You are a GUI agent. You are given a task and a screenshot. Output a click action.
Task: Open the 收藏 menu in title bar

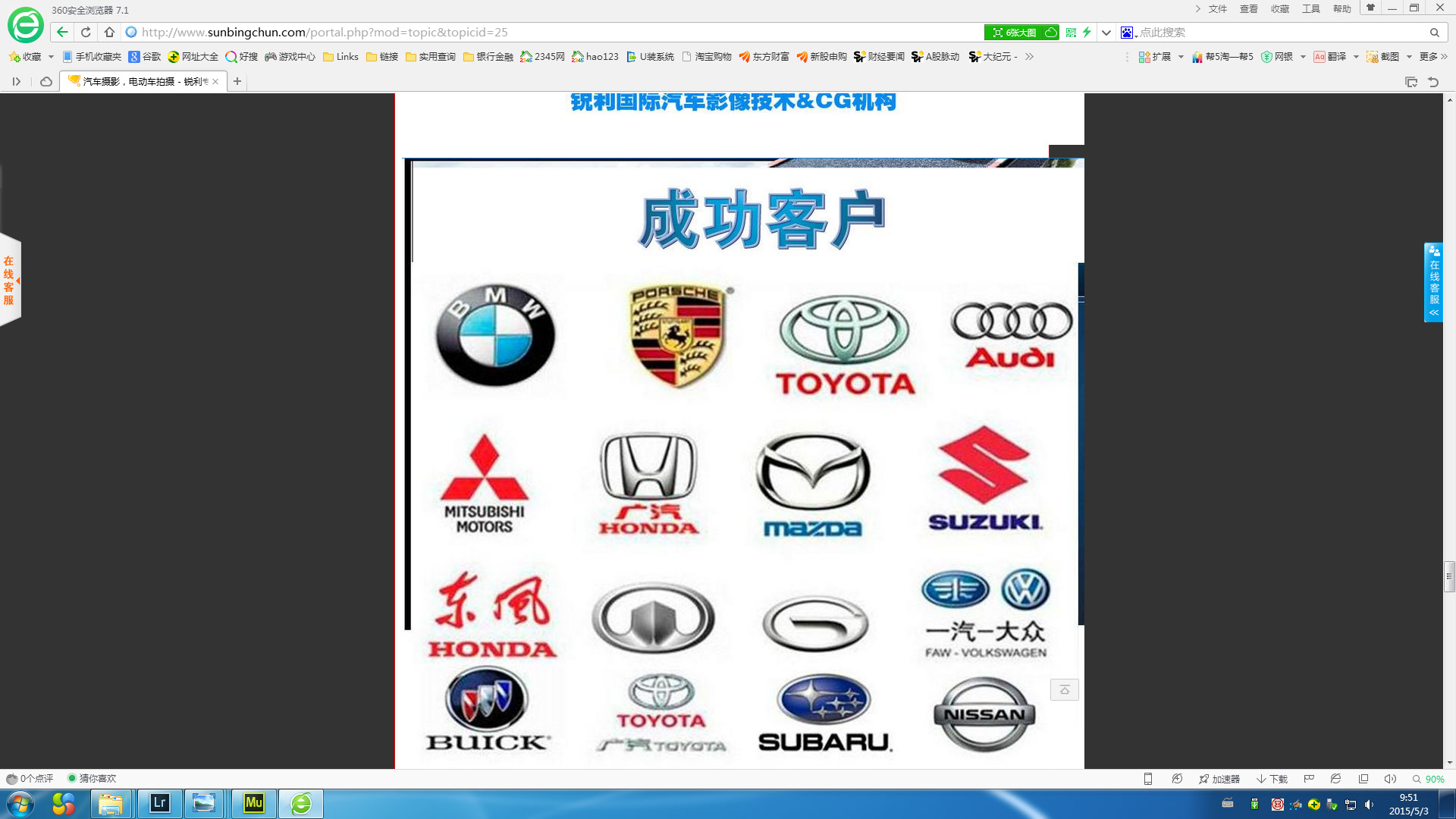point(1280,9)
